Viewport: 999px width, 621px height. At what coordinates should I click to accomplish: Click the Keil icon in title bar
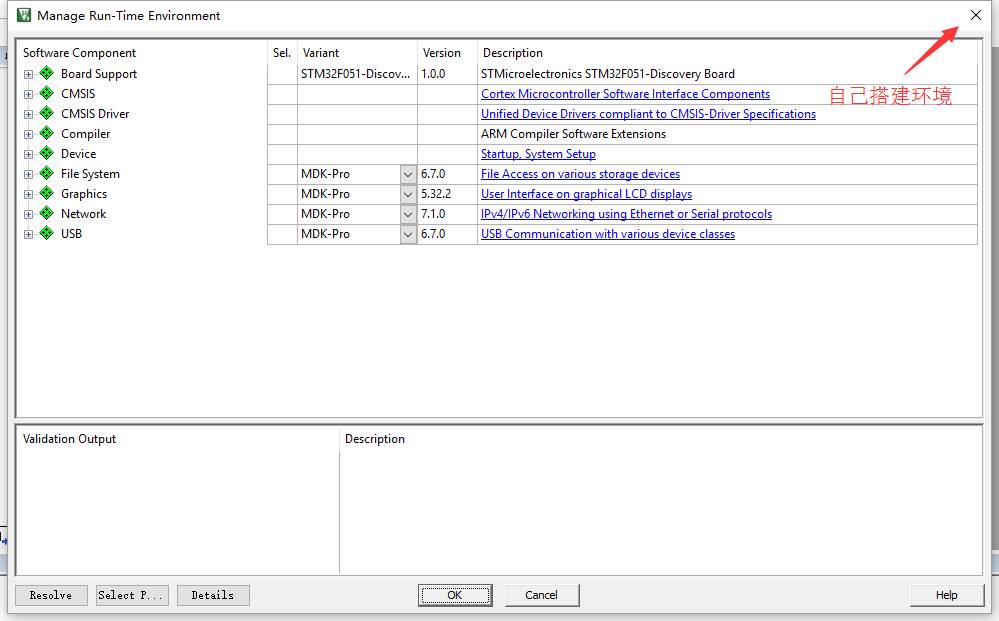(24, 15)
